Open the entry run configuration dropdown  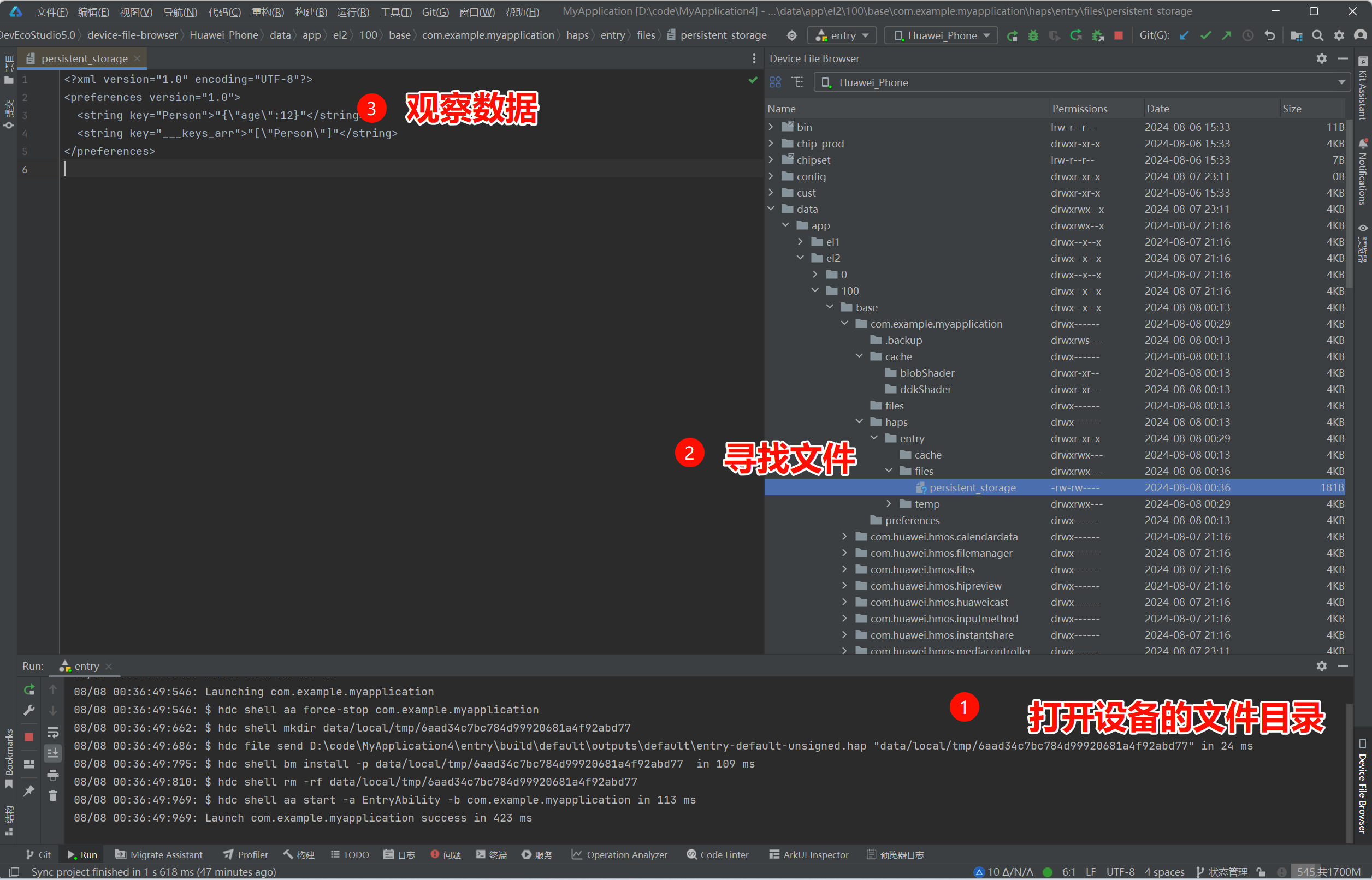coord(842,35)
